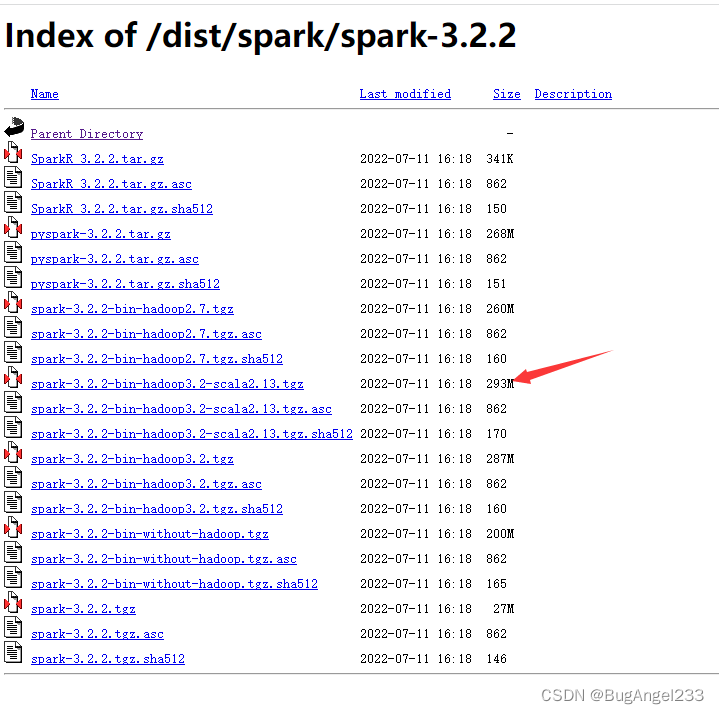Click the document icon beside spark-3.2.2.tgz.sha512
Image resolution: width=719 pixels, height=714 pixels.
(x=13, y=652)
